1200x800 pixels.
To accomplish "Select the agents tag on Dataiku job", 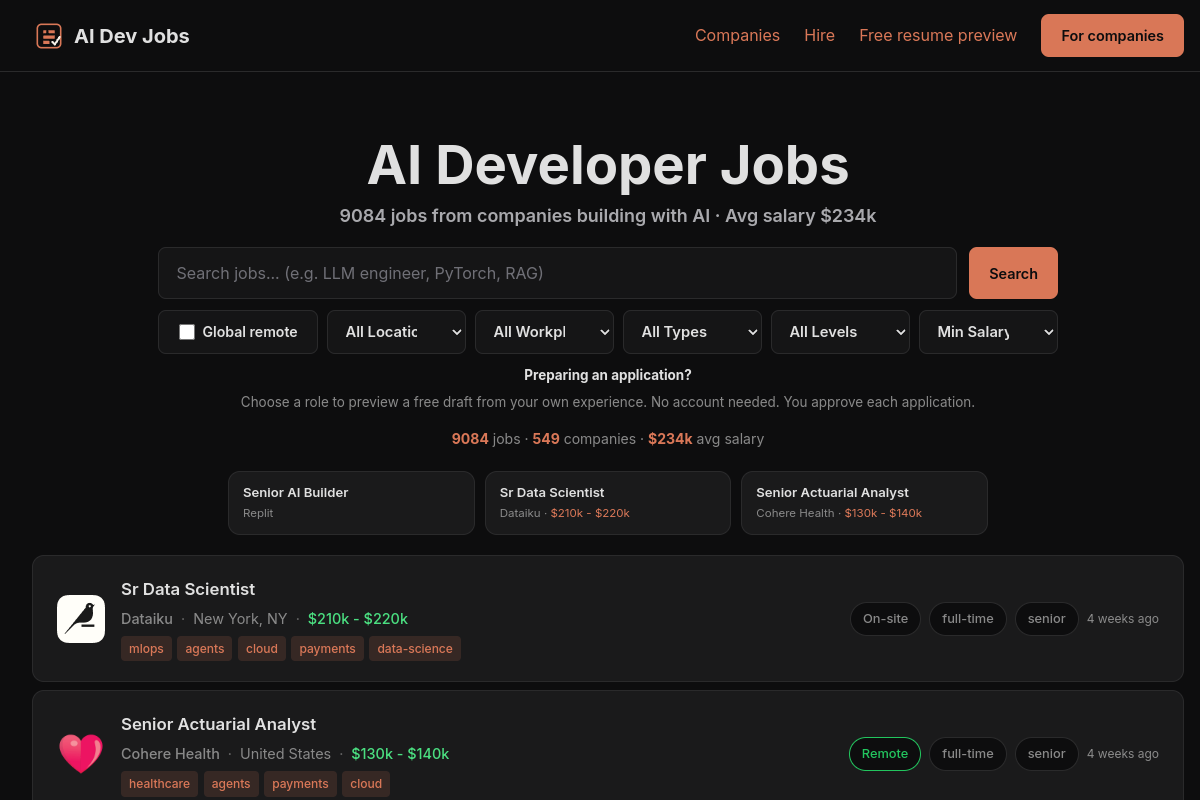I will click(205, 649).
